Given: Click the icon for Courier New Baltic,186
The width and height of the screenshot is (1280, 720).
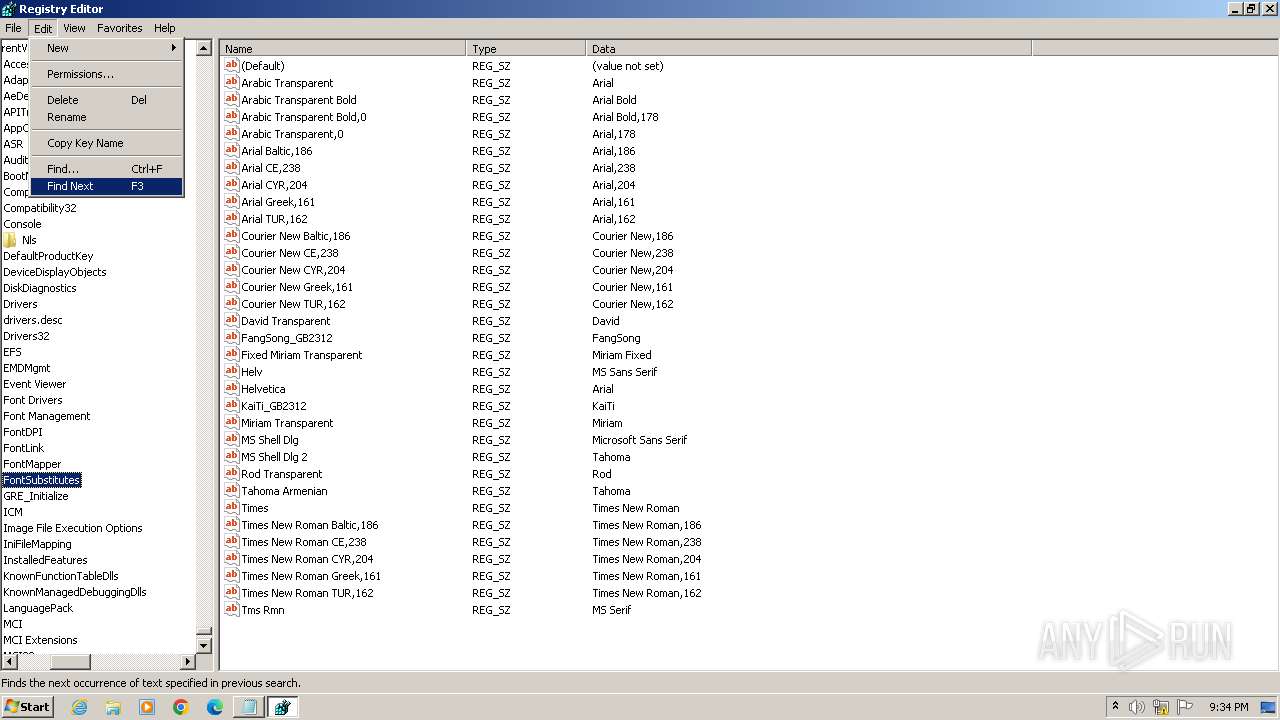Looking at the screenshot, I should tap(231, 236).
